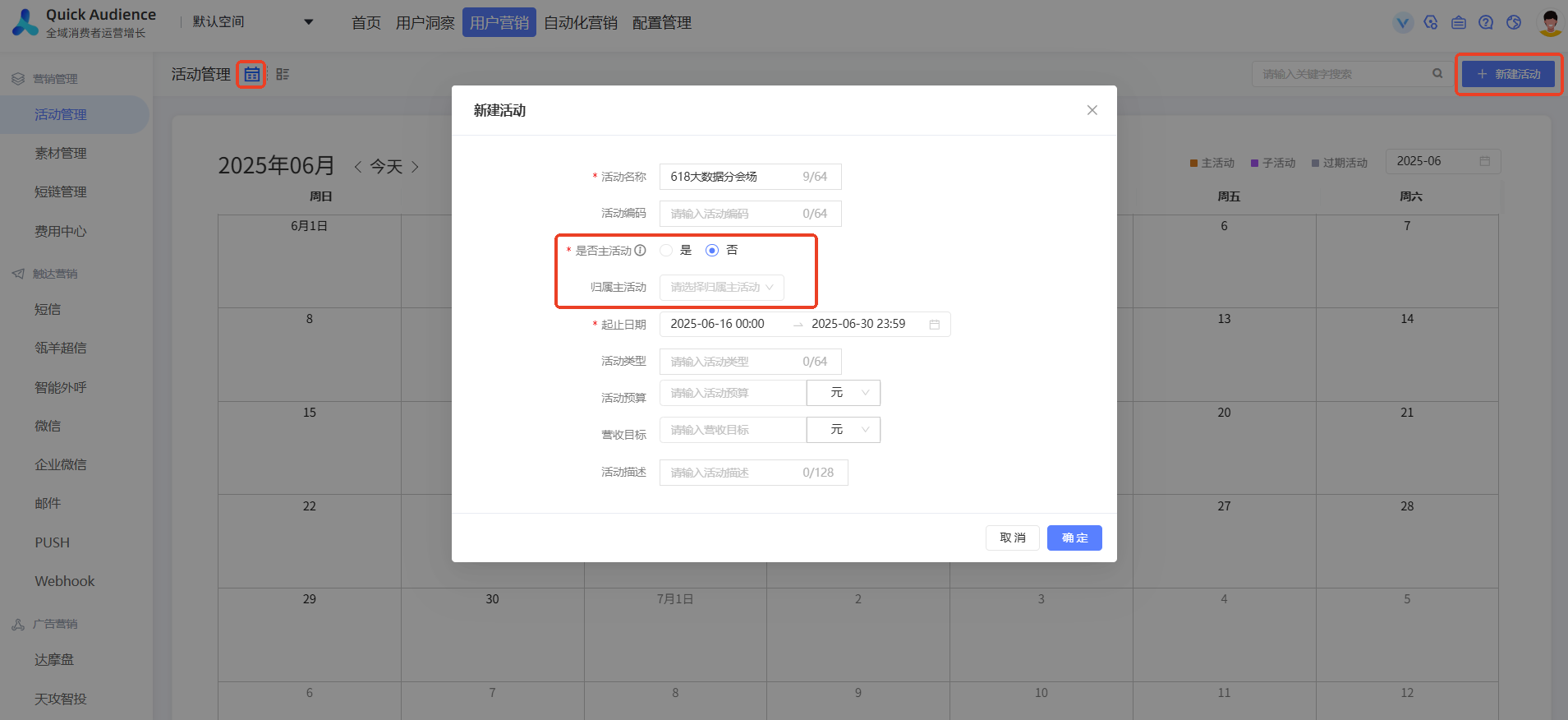
Task: Open the 用户洞察 tab
Action: pyautogui.click(x=425, y=23)
